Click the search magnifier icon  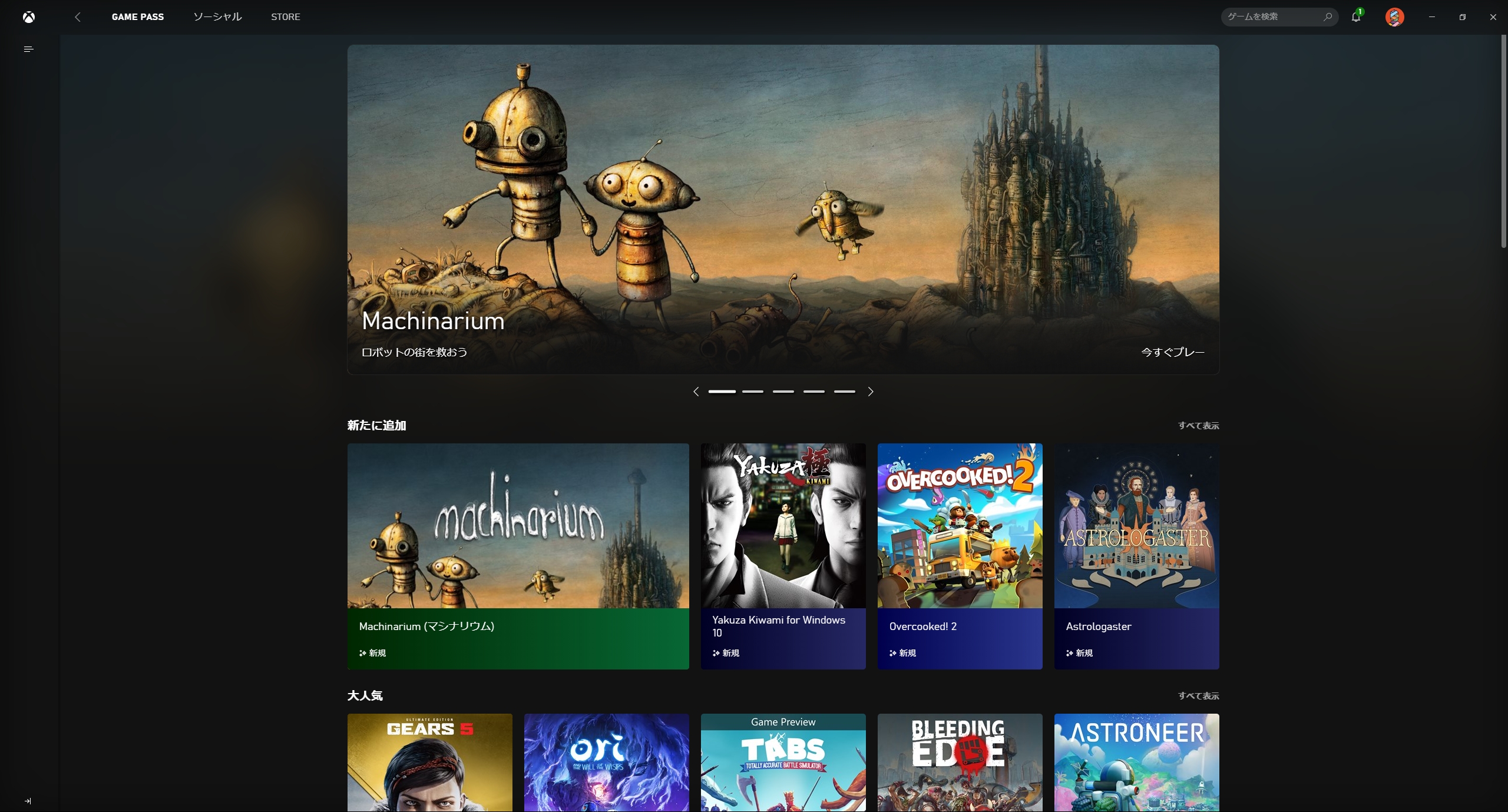click(1328, 17)
